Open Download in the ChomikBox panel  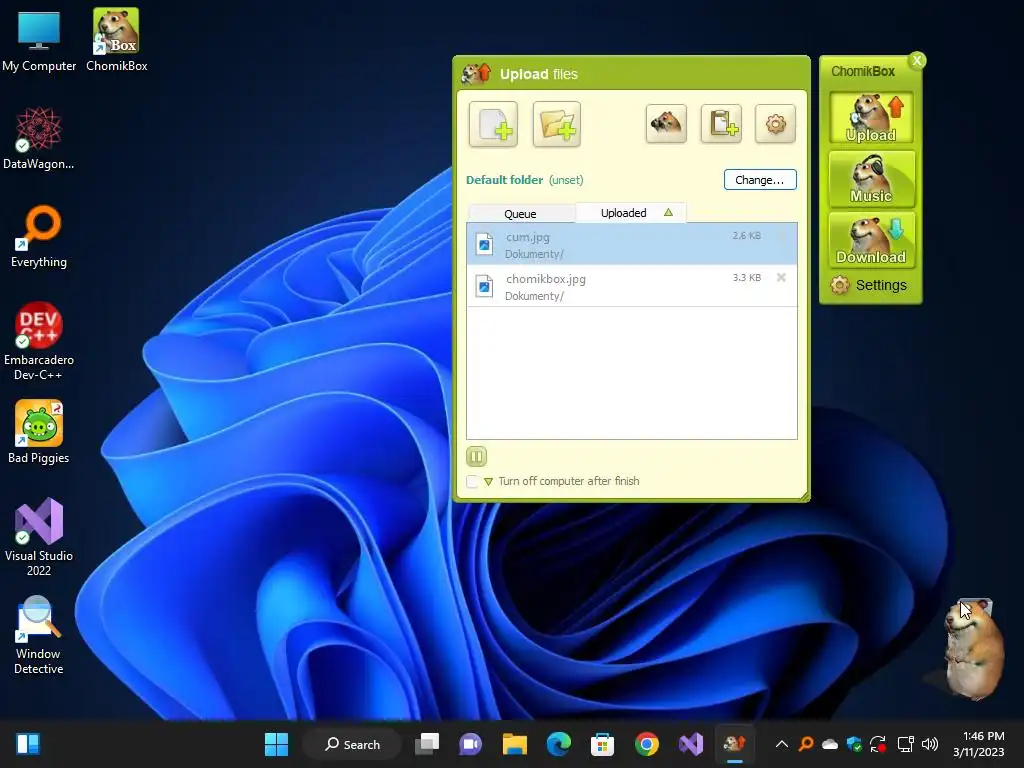871,240
